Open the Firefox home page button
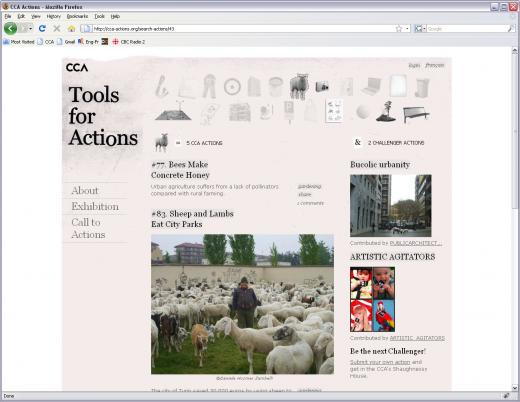Screen dimensions: 520x402 (x=71, y=29)
